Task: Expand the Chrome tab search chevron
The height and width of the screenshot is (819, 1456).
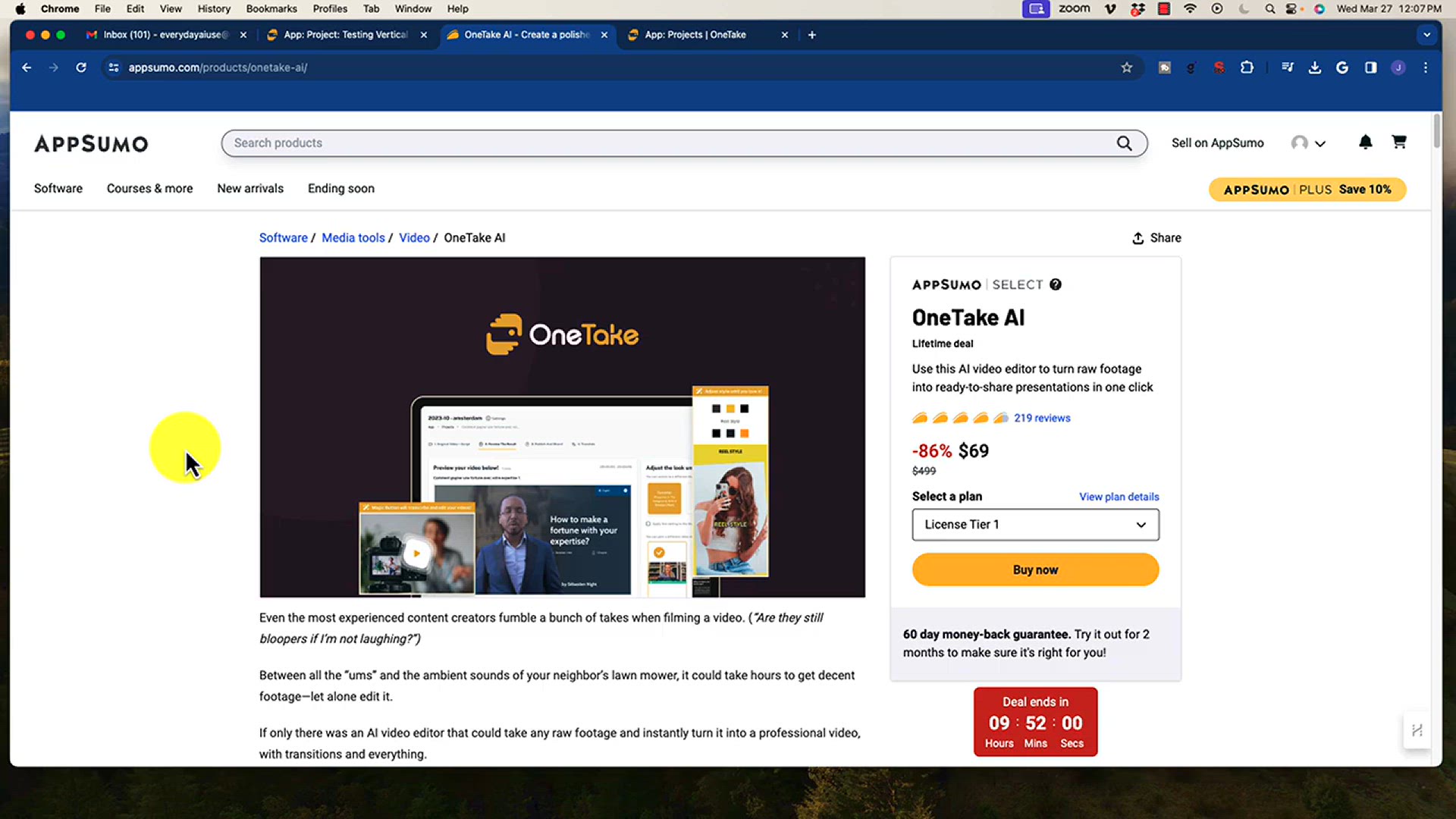Action: [1426, 35]
